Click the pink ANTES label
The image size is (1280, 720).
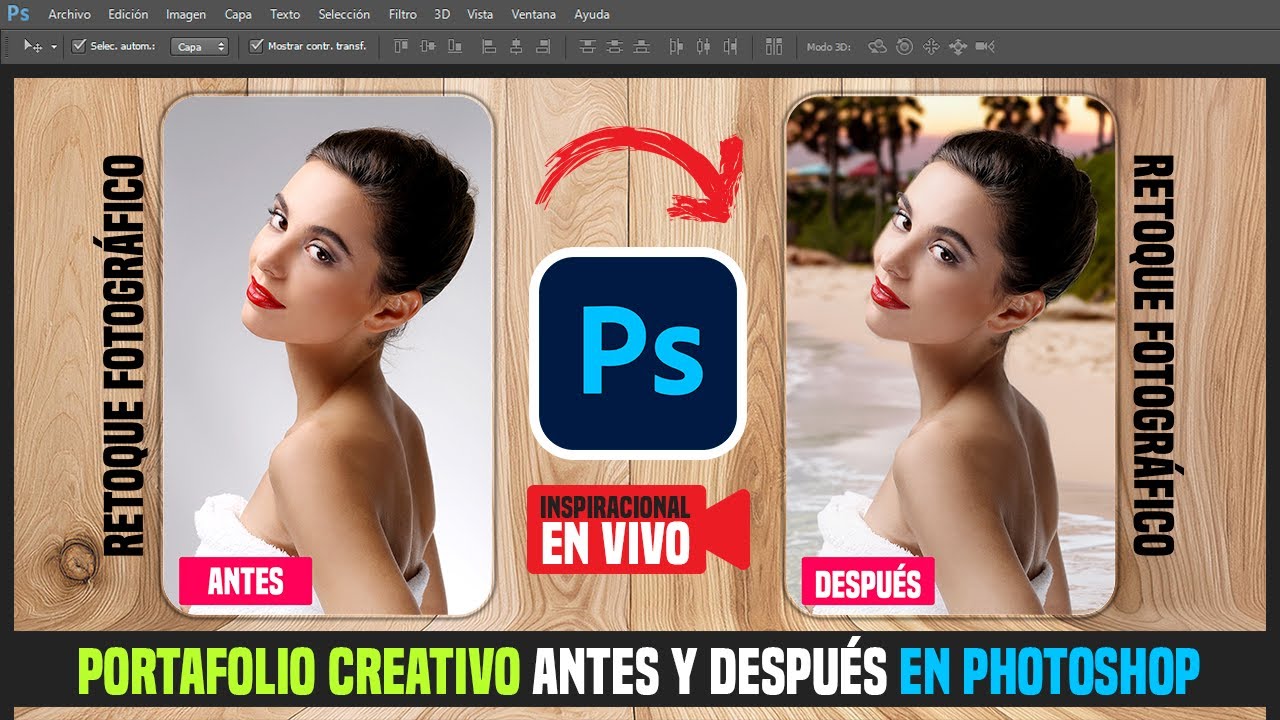[x=245, y=581]
